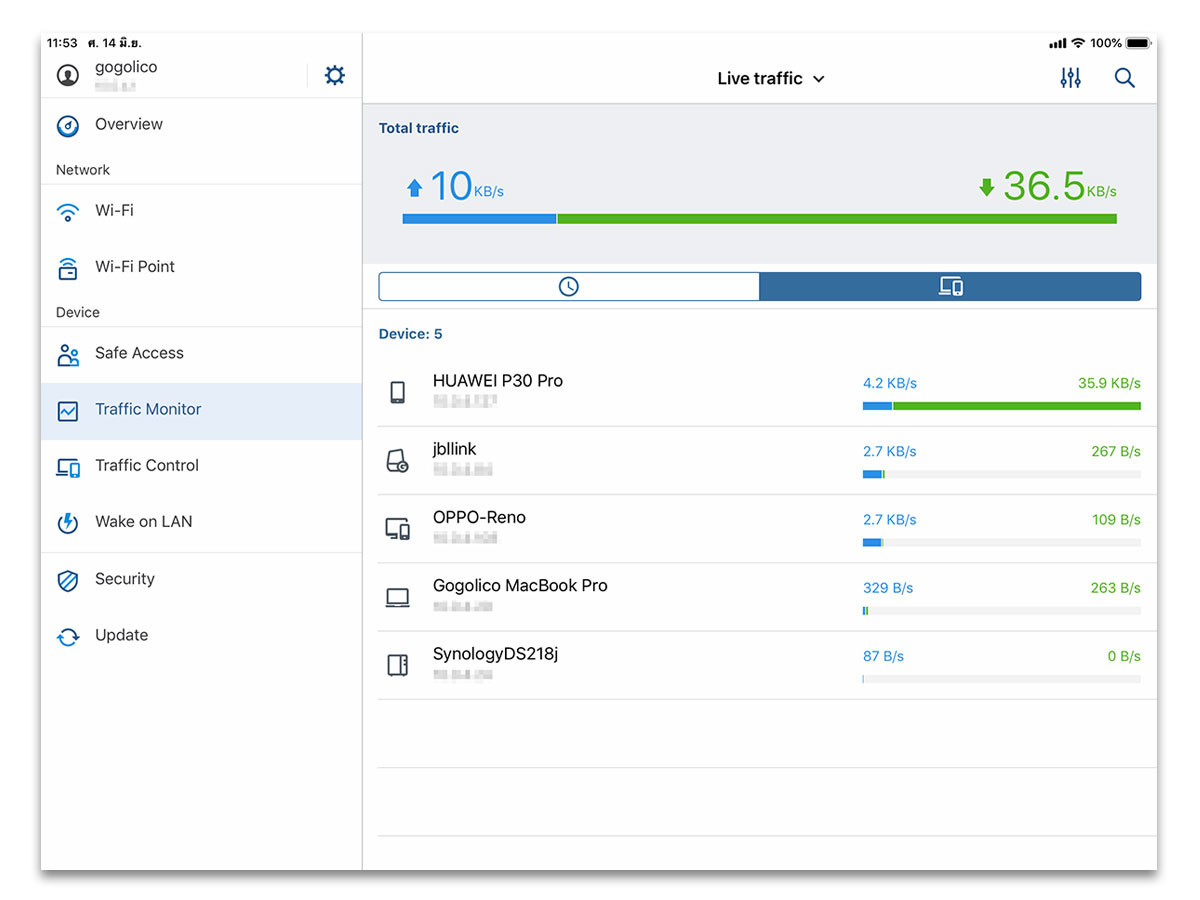Switch to the history clock view
Viewport: 1200px width, 900px height.
[x=569, y=287]
